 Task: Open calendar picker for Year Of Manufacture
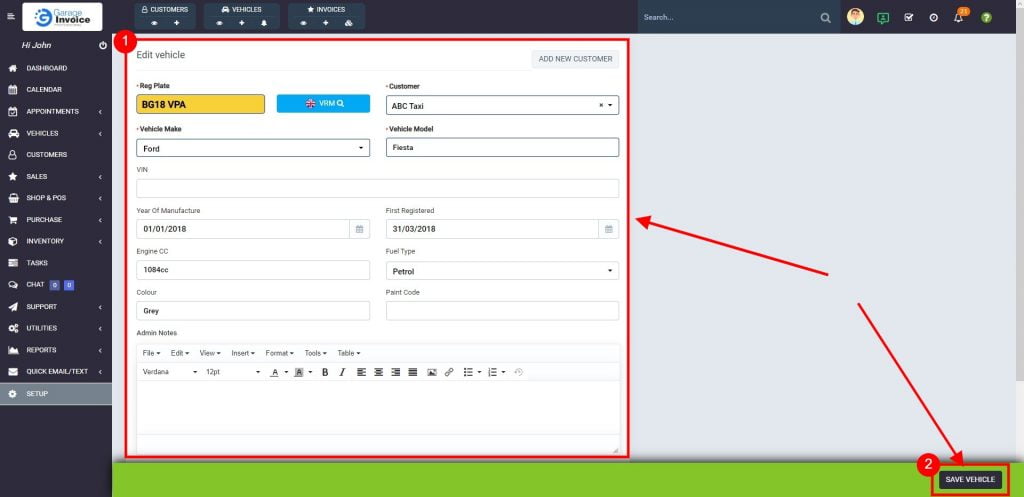pyautogui.click(x=359, y=229)
